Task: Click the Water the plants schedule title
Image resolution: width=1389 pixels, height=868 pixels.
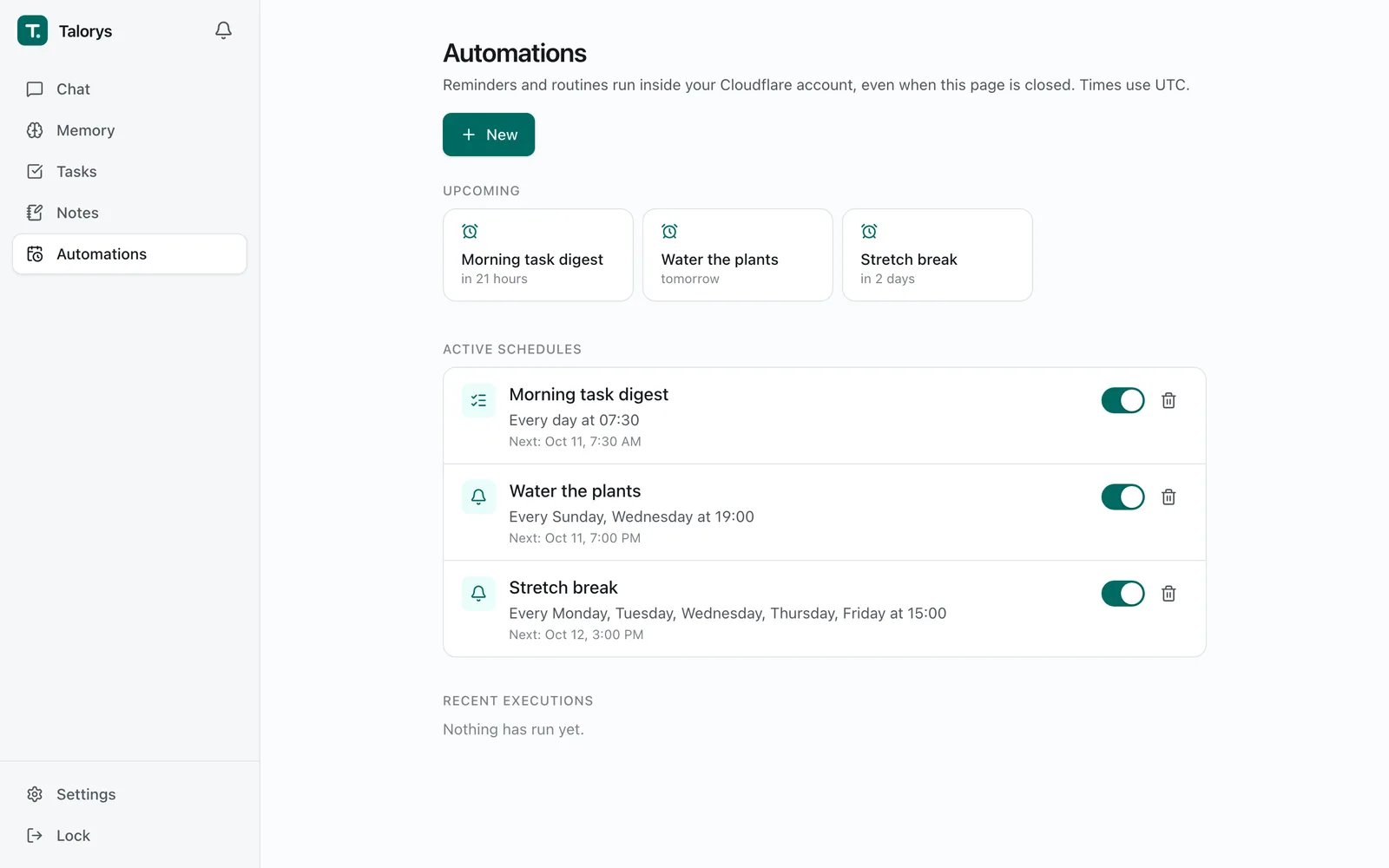Action: tap(575, 491)
